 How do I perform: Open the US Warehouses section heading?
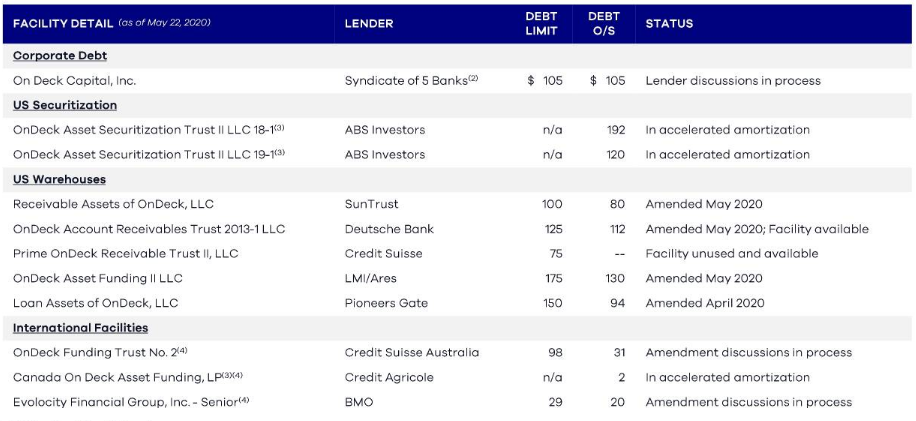pos(59,179)
